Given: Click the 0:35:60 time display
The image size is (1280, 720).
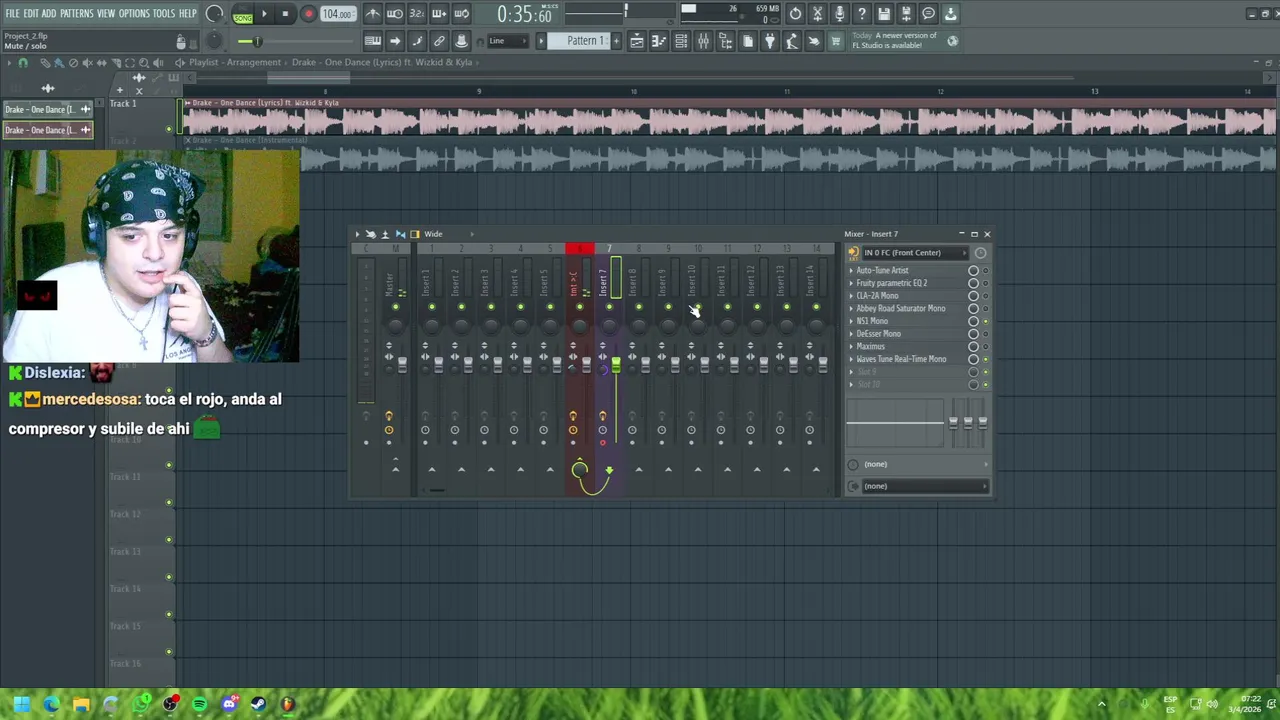Looking at the screenshot, I should [524, 15].
